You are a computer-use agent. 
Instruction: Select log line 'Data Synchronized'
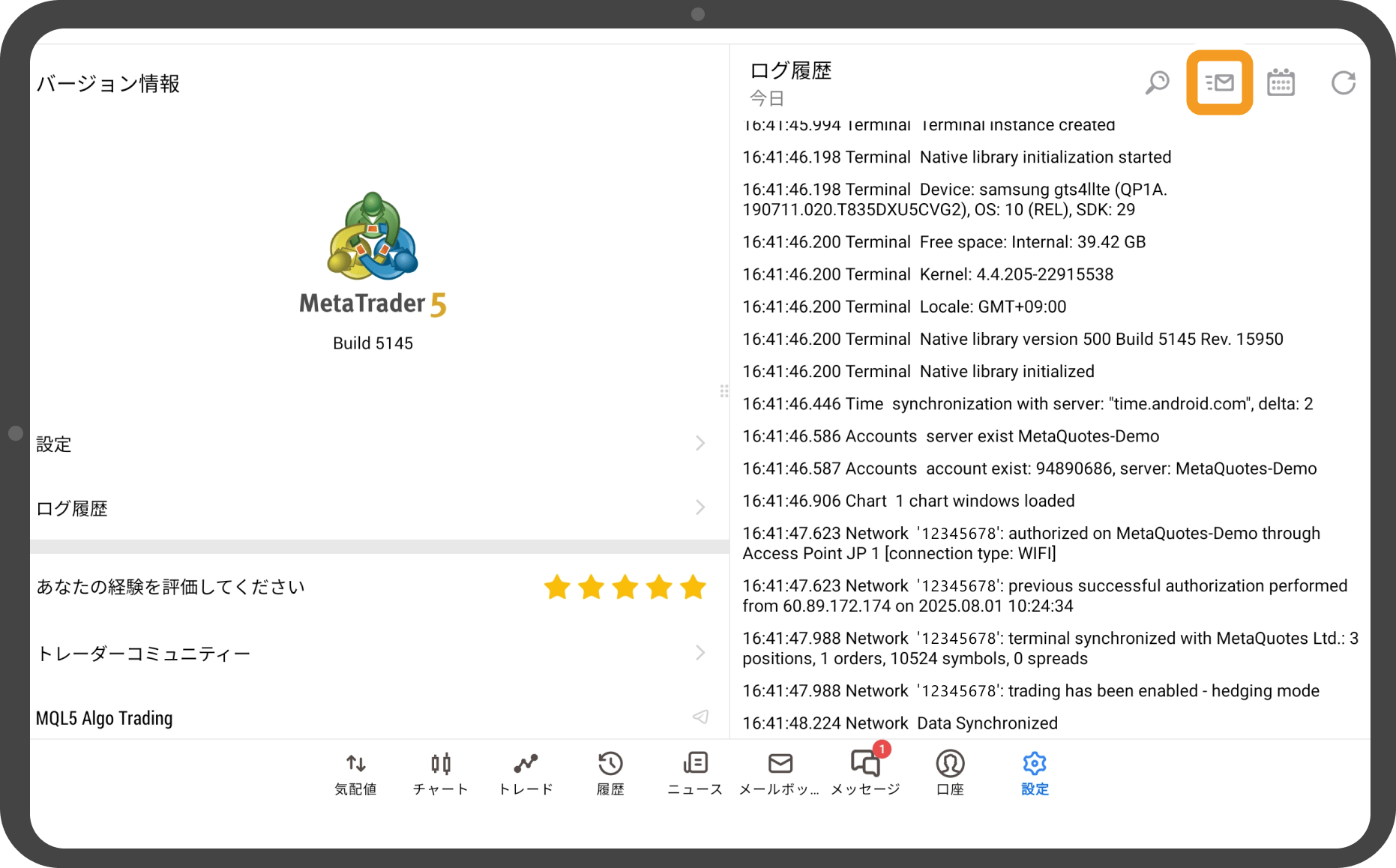(900, 723)
